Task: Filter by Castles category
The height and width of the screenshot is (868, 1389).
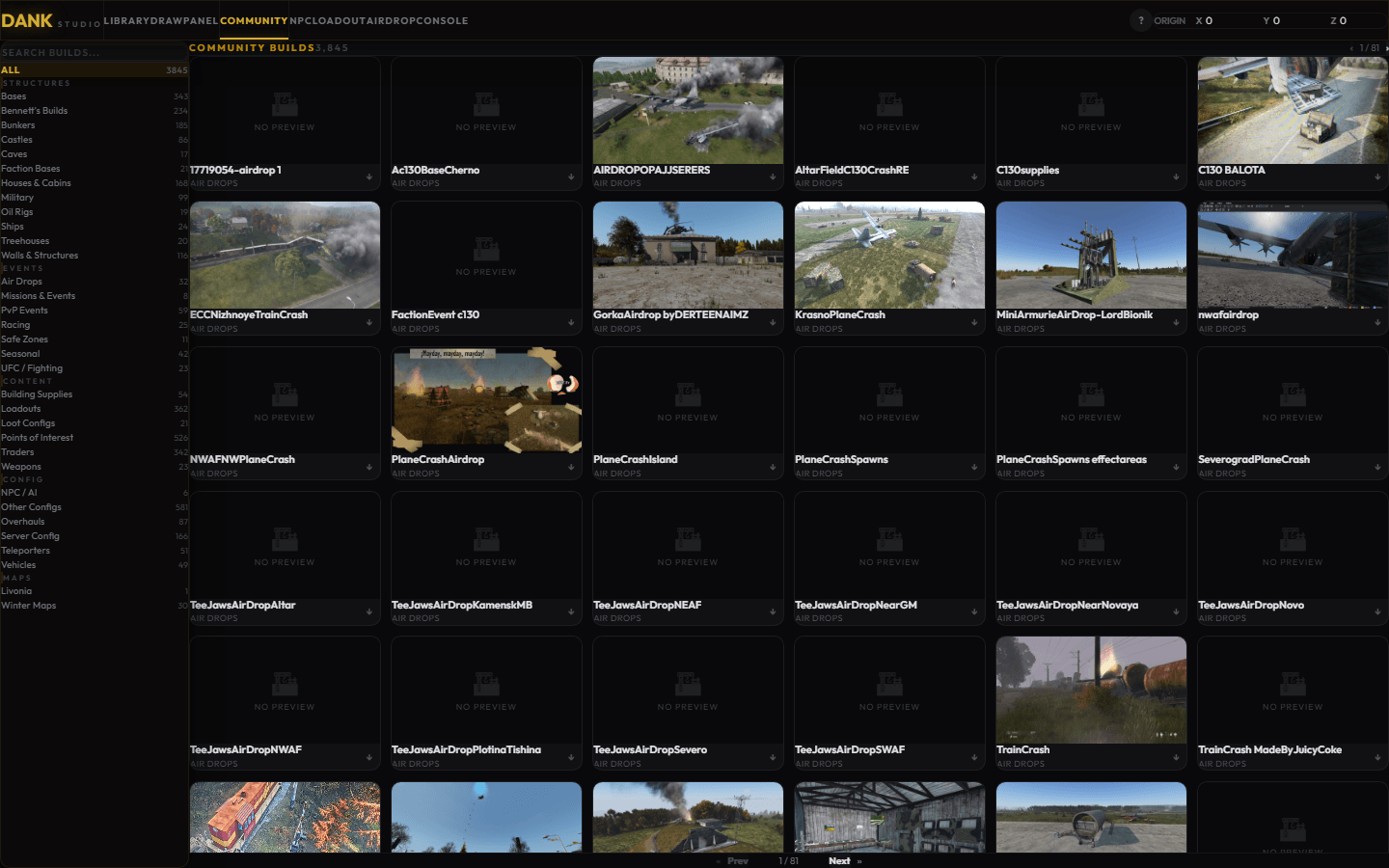Action: [x=95, y=140]
